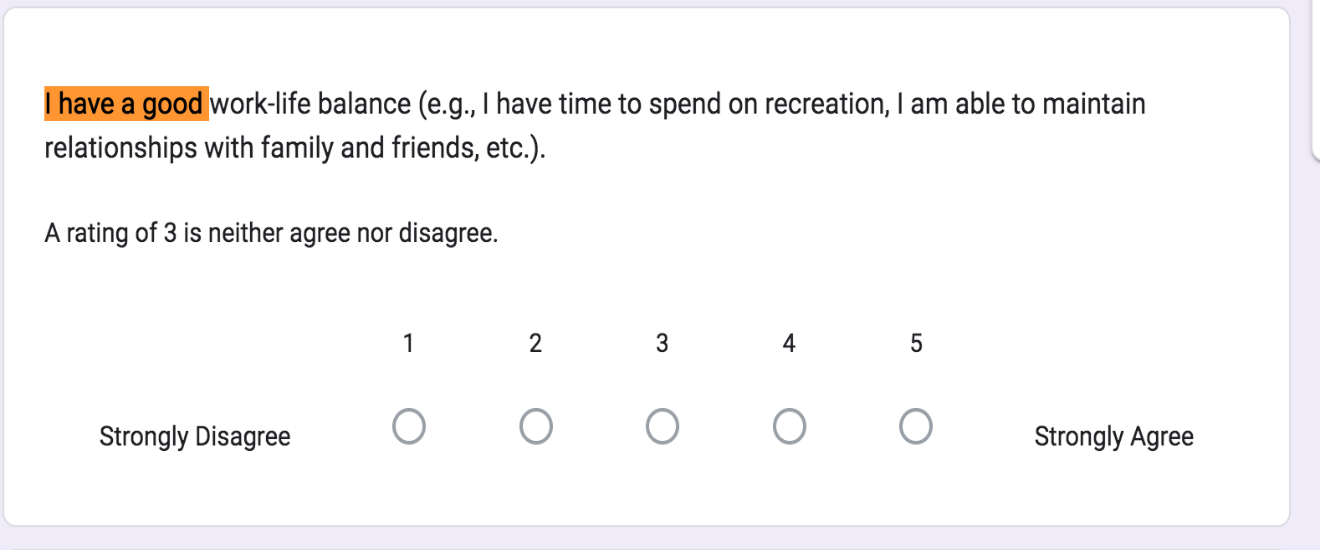The image size is (1320, 550).
Task: Pick the neutral rating 3 radio button
Action: pyautogui.click(x=662, y=427)
